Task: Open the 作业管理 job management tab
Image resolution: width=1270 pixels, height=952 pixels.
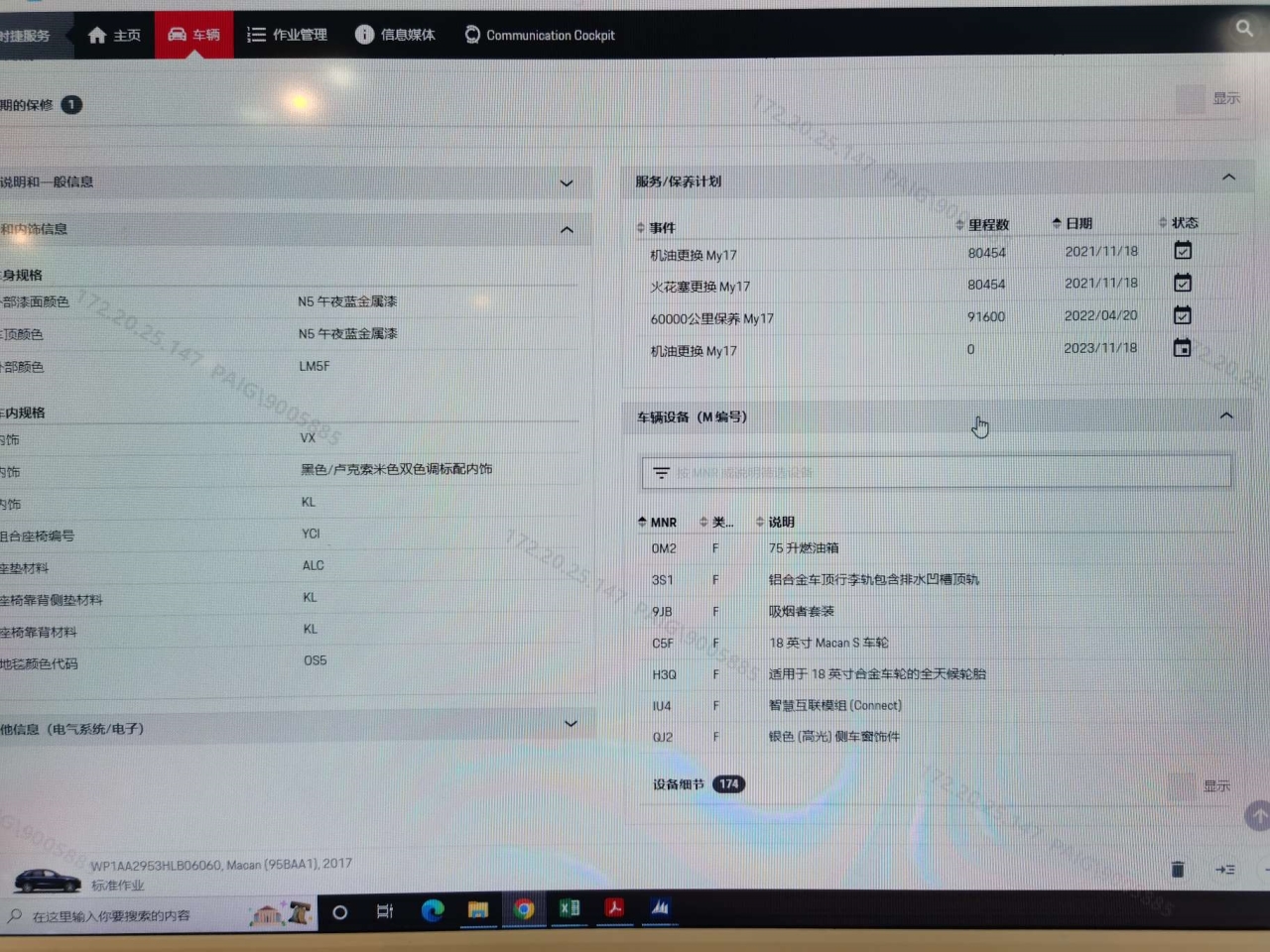Action: coord(287,35)
